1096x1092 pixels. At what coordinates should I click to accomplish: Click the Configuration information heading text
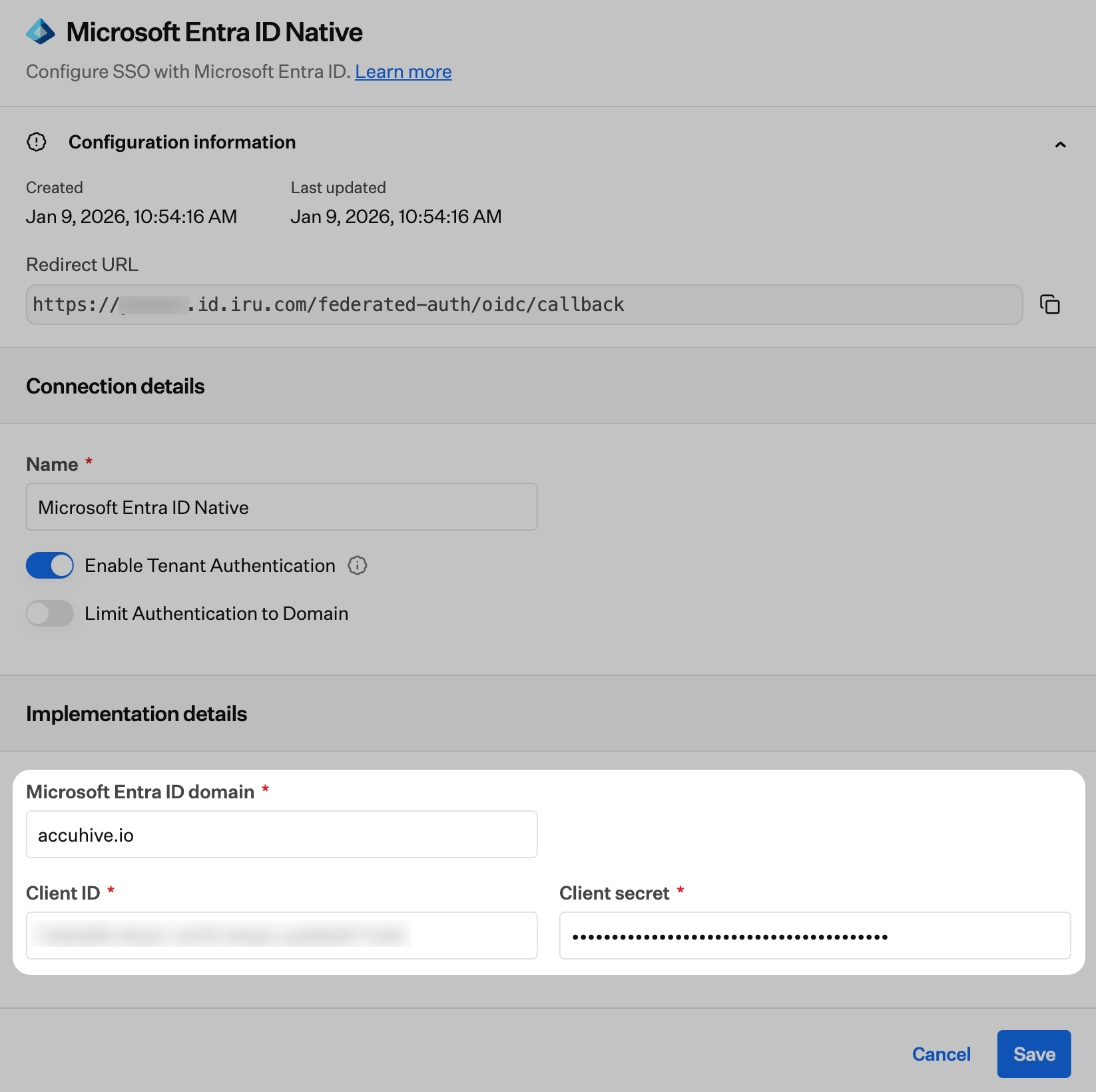pos(182,142)
